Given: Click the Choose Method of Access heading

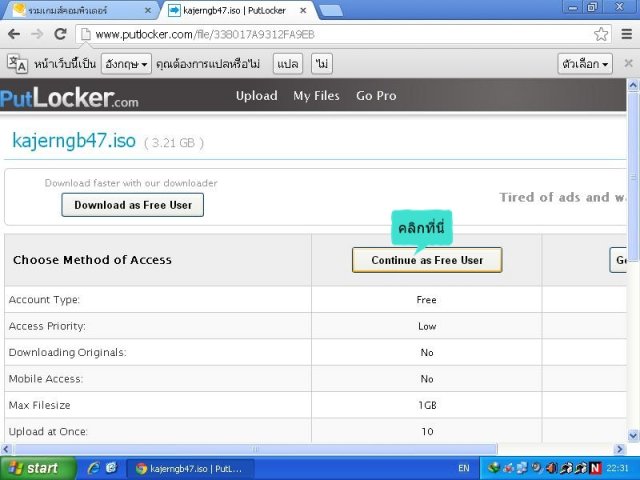Looking at the screenshot, I should pos(92,260).
